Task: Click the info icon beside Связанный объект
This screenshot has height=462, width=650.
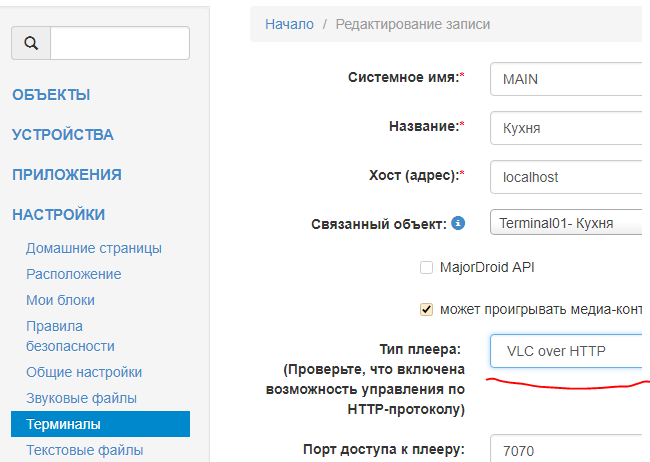Action: click(x=458, y=223)
